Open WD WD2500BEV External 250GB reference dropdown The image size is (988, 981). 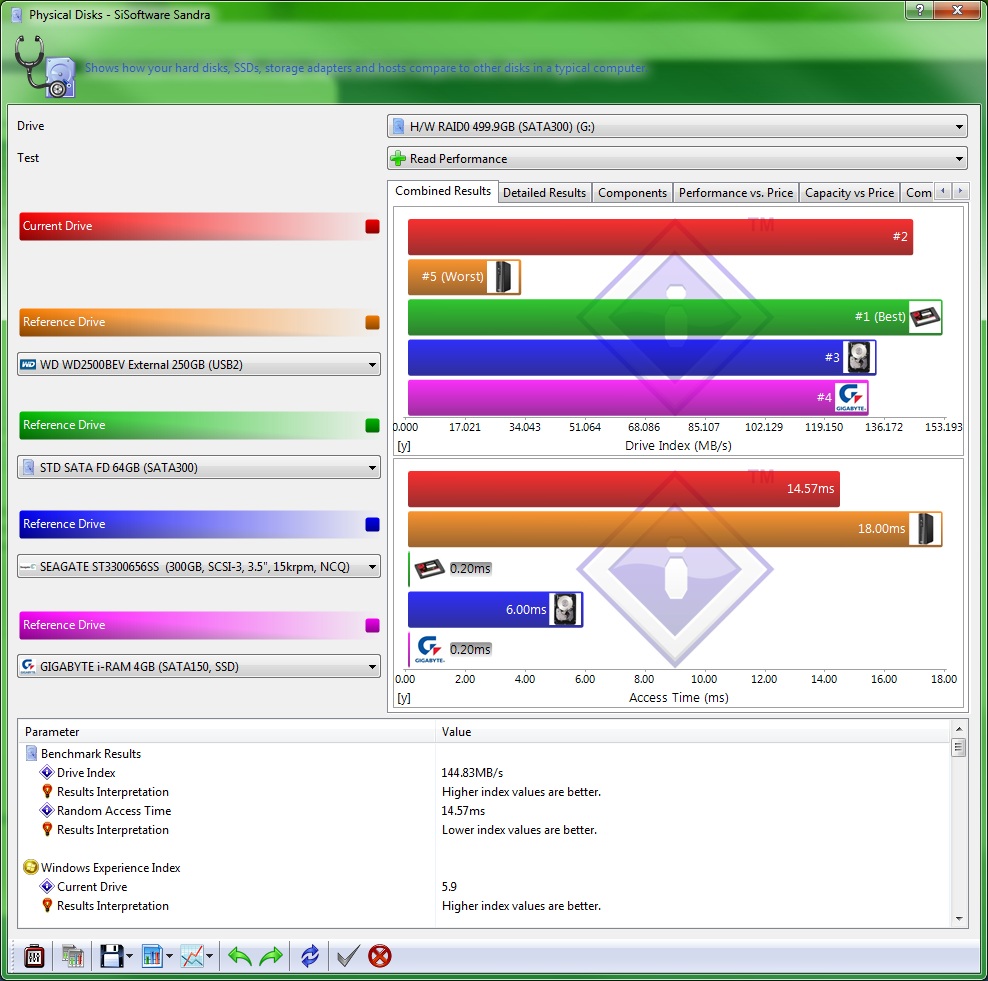click(x=198, y=364)
